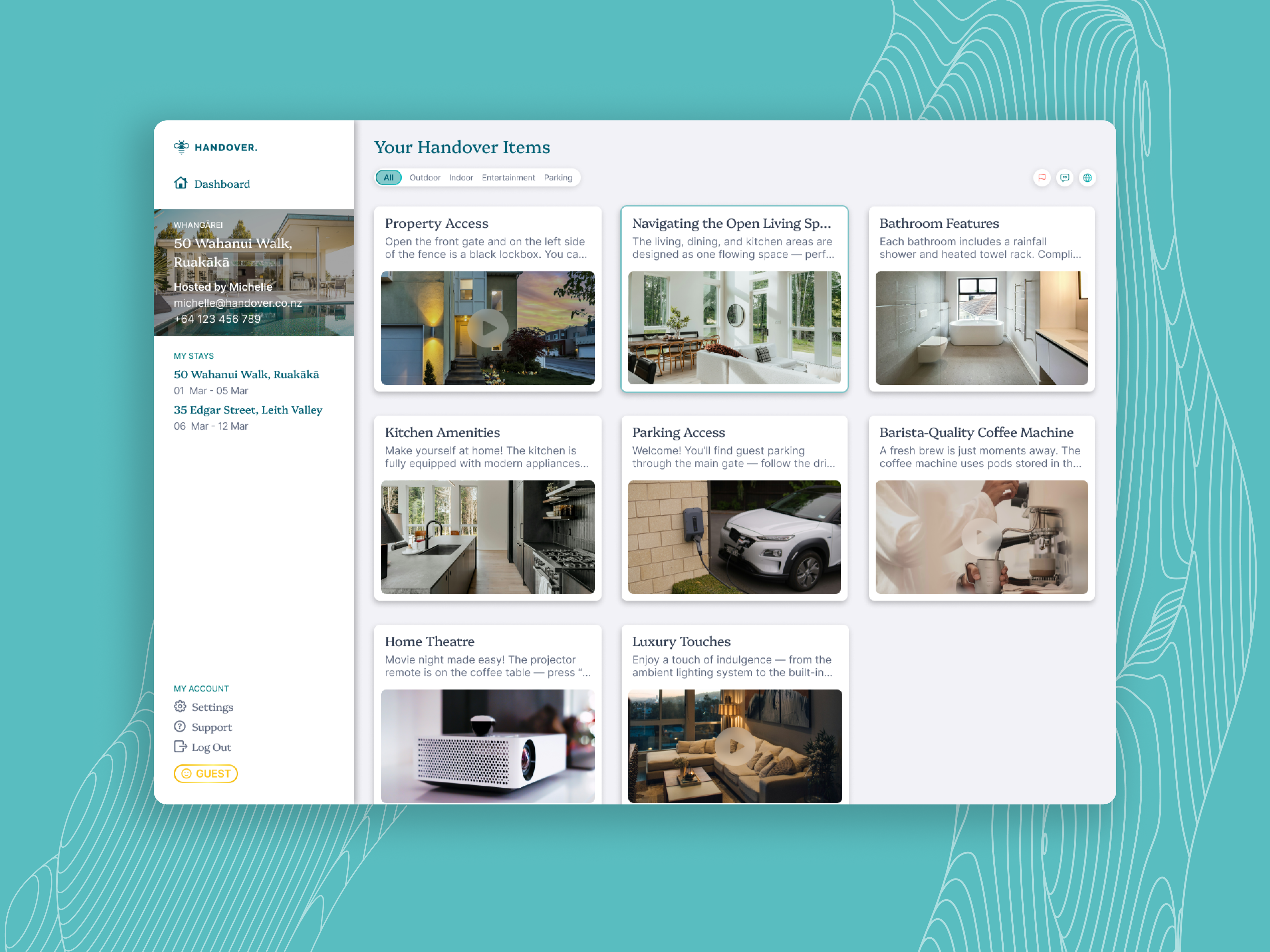The height and width of the screenshot is (952, 1270).
Task: Click the red flag report icon
Action: click(1041, 178)
